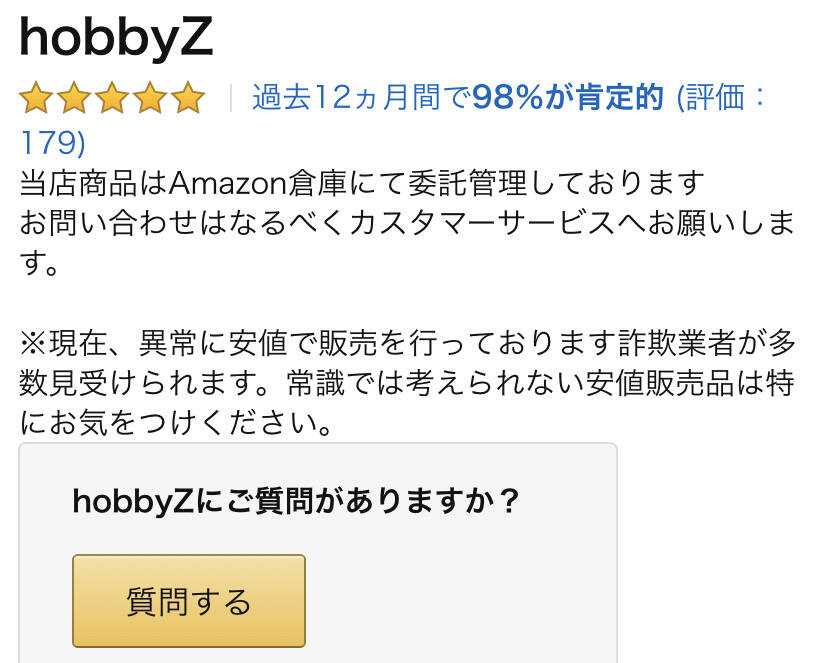Click the fourth gold rating star
The height and width of the screenshot is (663, 828).
[x=149, y=98]
